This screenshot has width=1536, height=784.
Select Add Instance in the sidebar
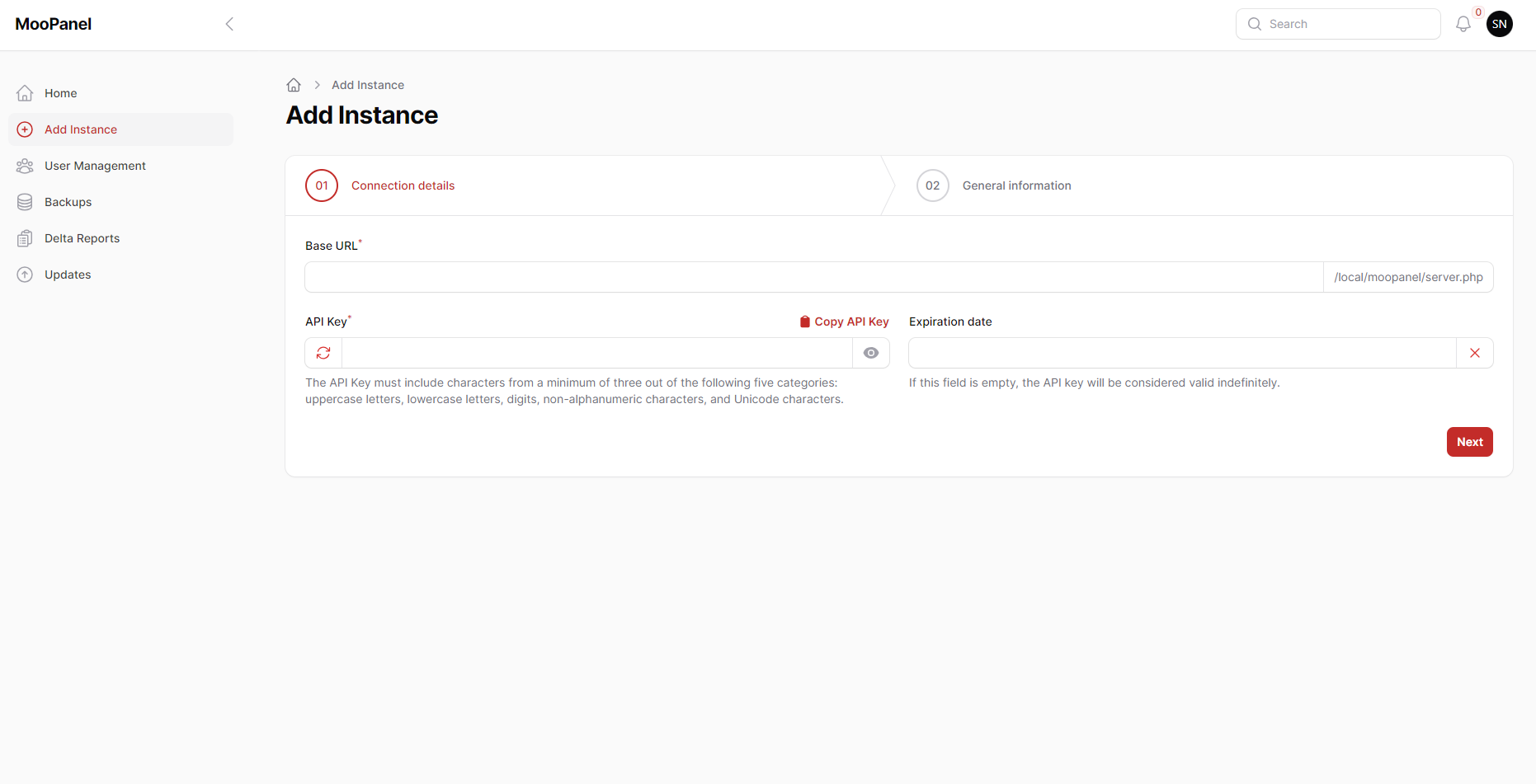[x=120, y=129]
